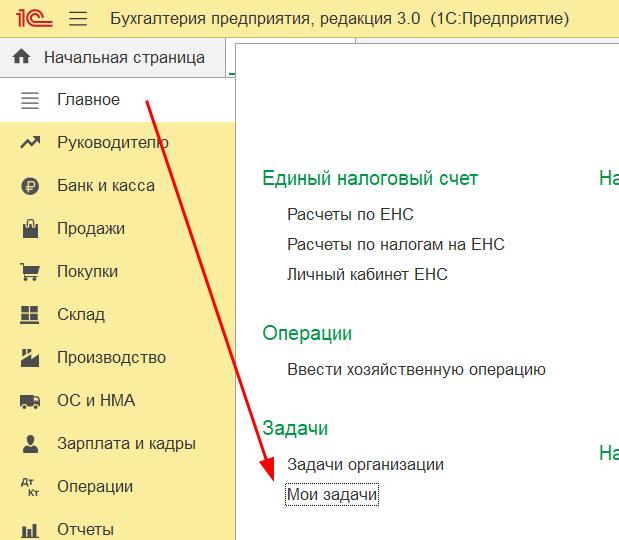Click the 1C logo icon

tap(34, 19)
